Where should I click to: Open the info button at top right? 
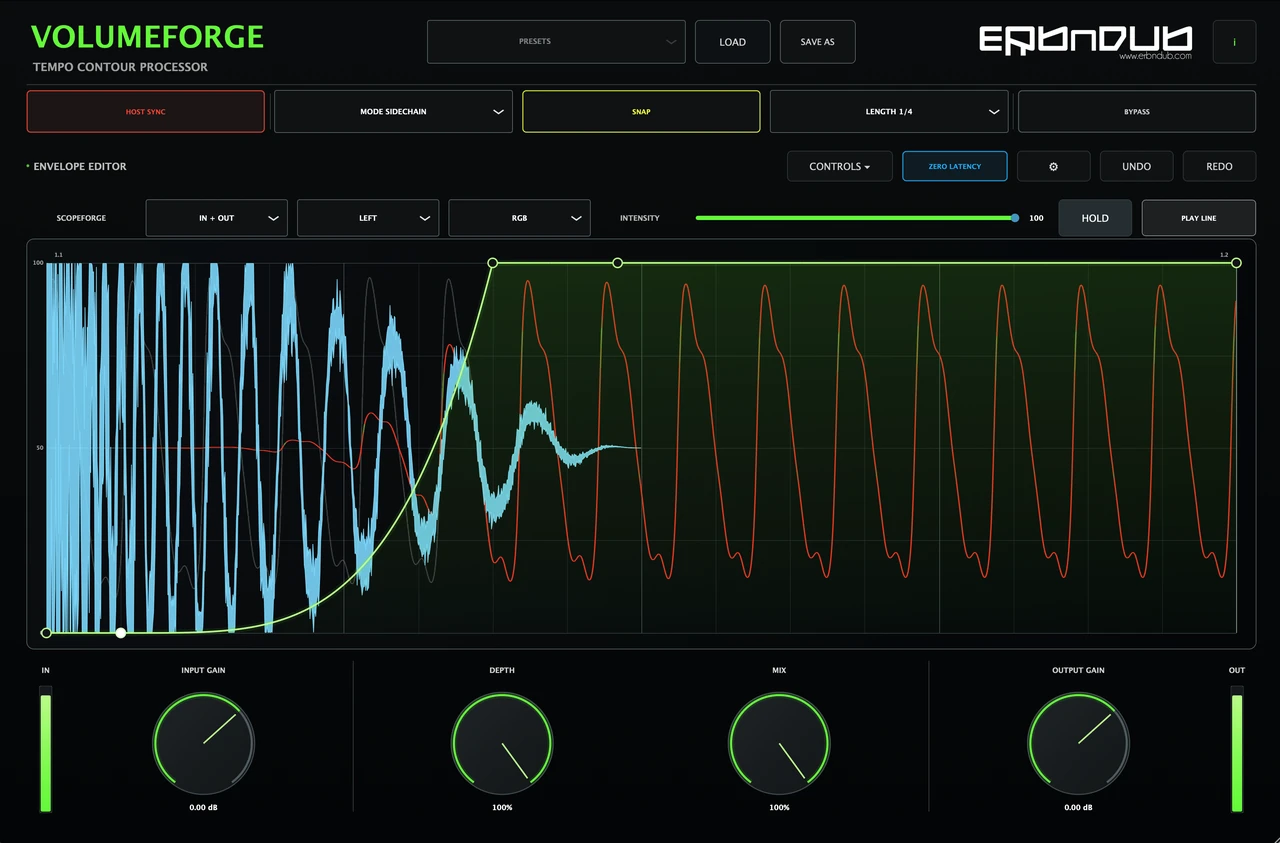(1234, 42)
